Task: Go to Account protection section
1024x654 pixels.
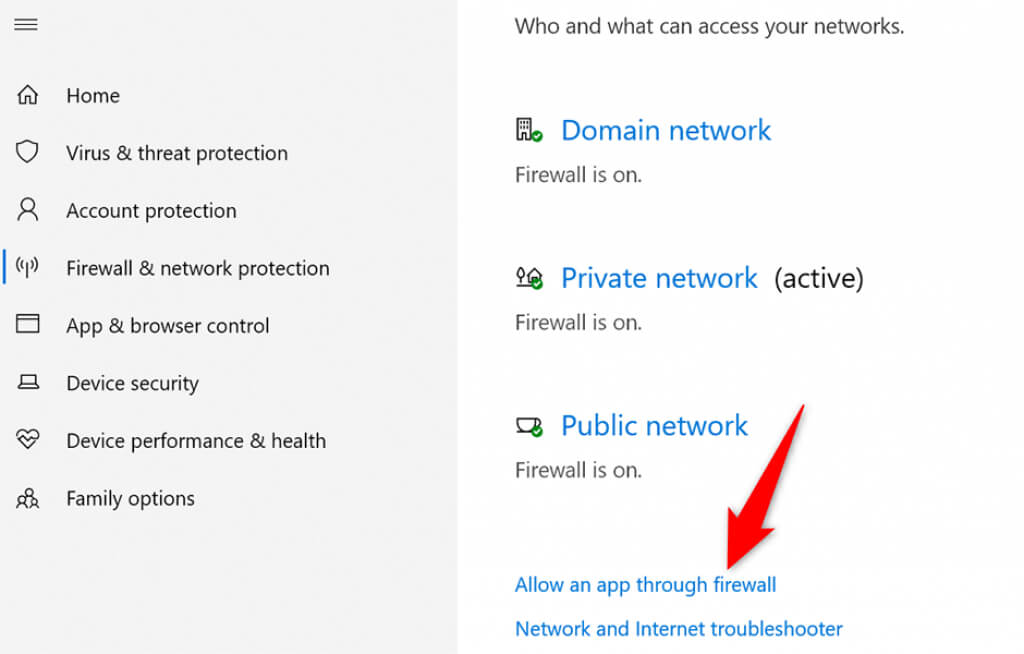Action: pos(151,211)
